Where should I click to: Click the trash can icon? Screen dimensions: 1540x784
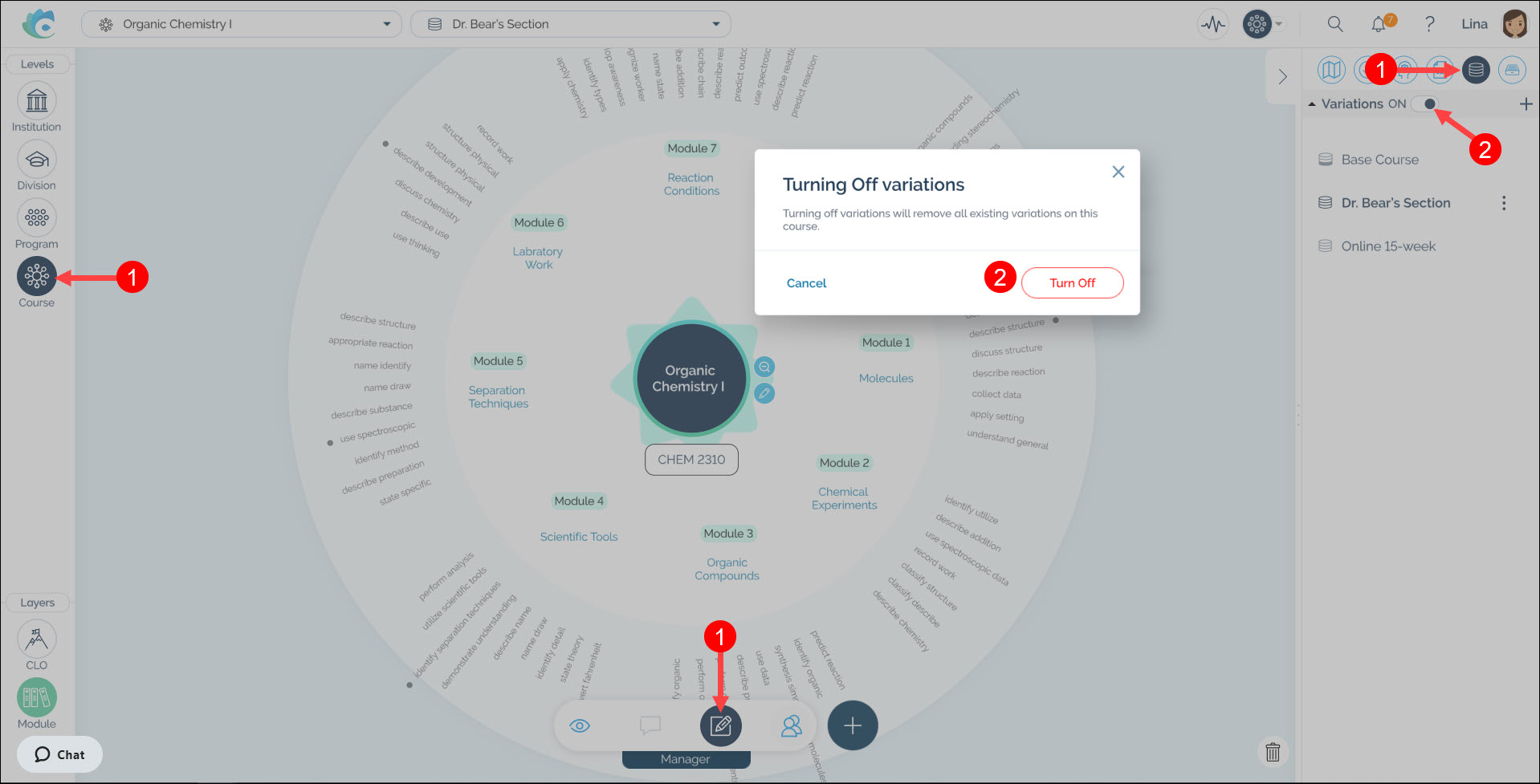coord(1273,752)
